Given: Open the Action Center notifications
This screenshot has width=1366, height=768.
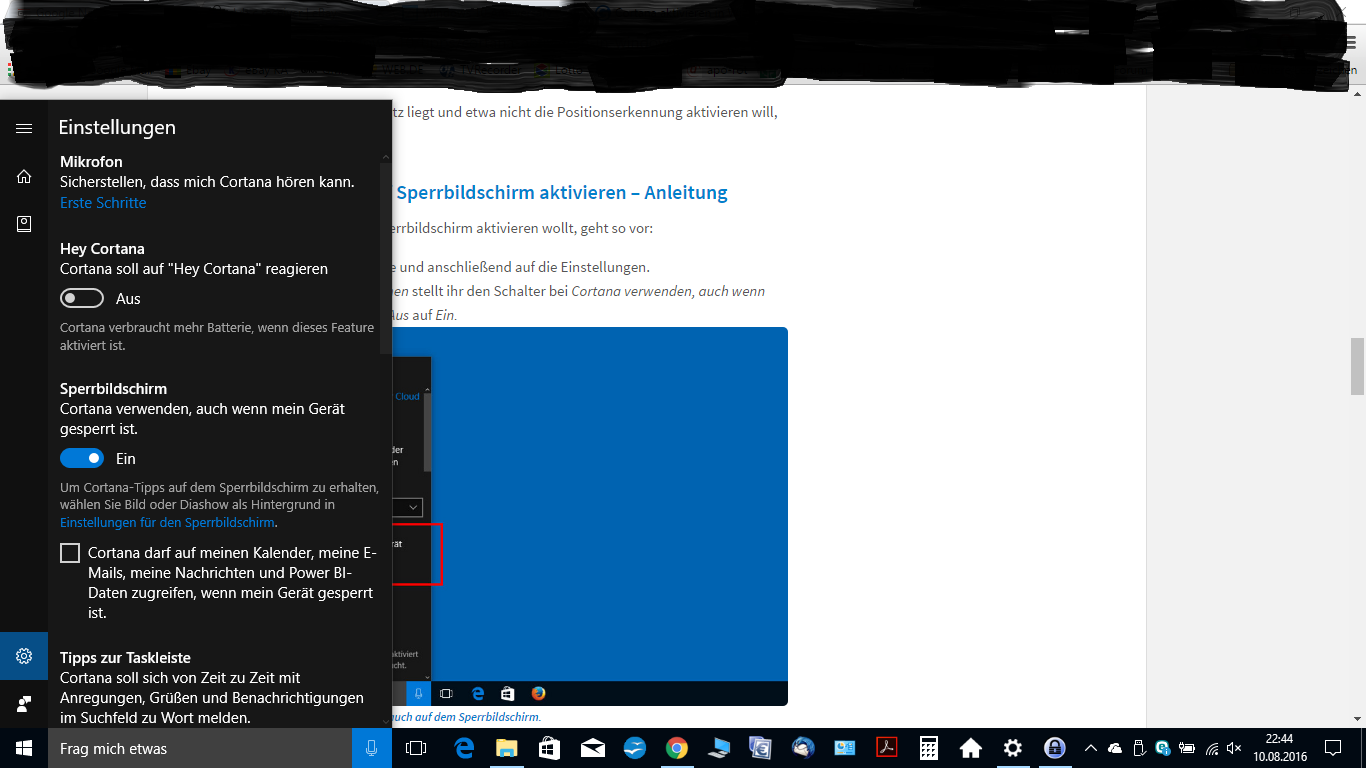Looking at the screenshot, I should tap(1333, 748).
